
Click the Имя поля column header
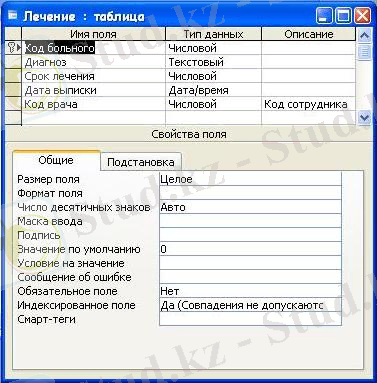click(x=93, y=34)
